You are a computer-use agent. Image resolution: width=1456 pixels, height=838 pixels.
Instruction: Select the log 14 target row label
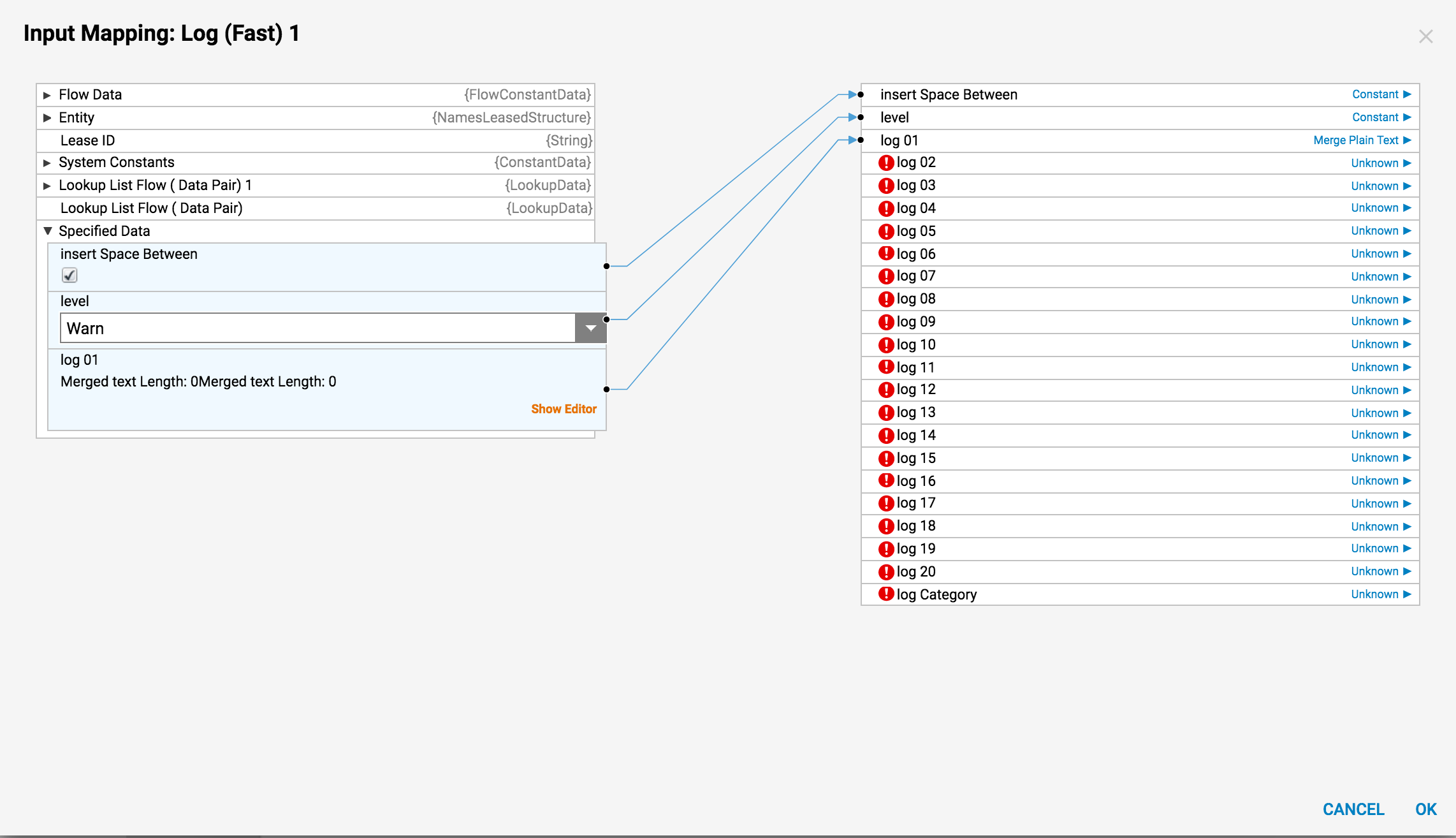pos(916,435)
